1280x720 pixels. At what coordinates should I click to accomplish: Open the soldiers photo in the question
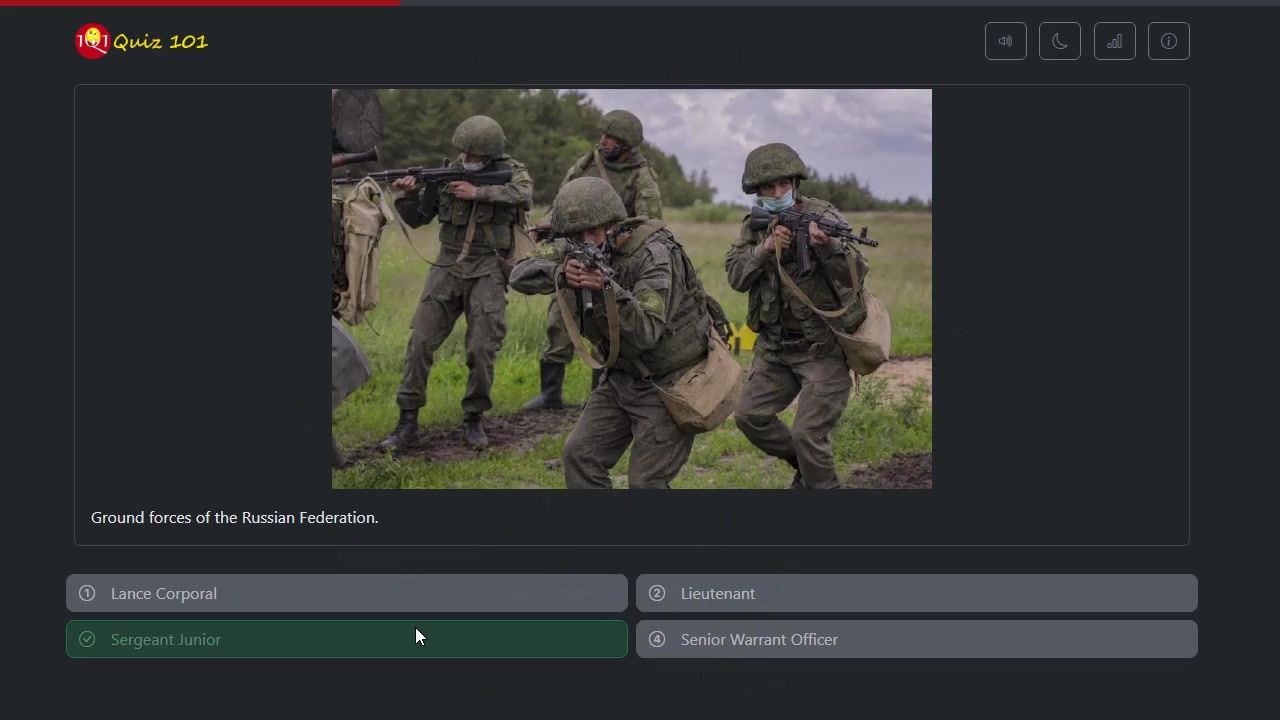point(631,288)
